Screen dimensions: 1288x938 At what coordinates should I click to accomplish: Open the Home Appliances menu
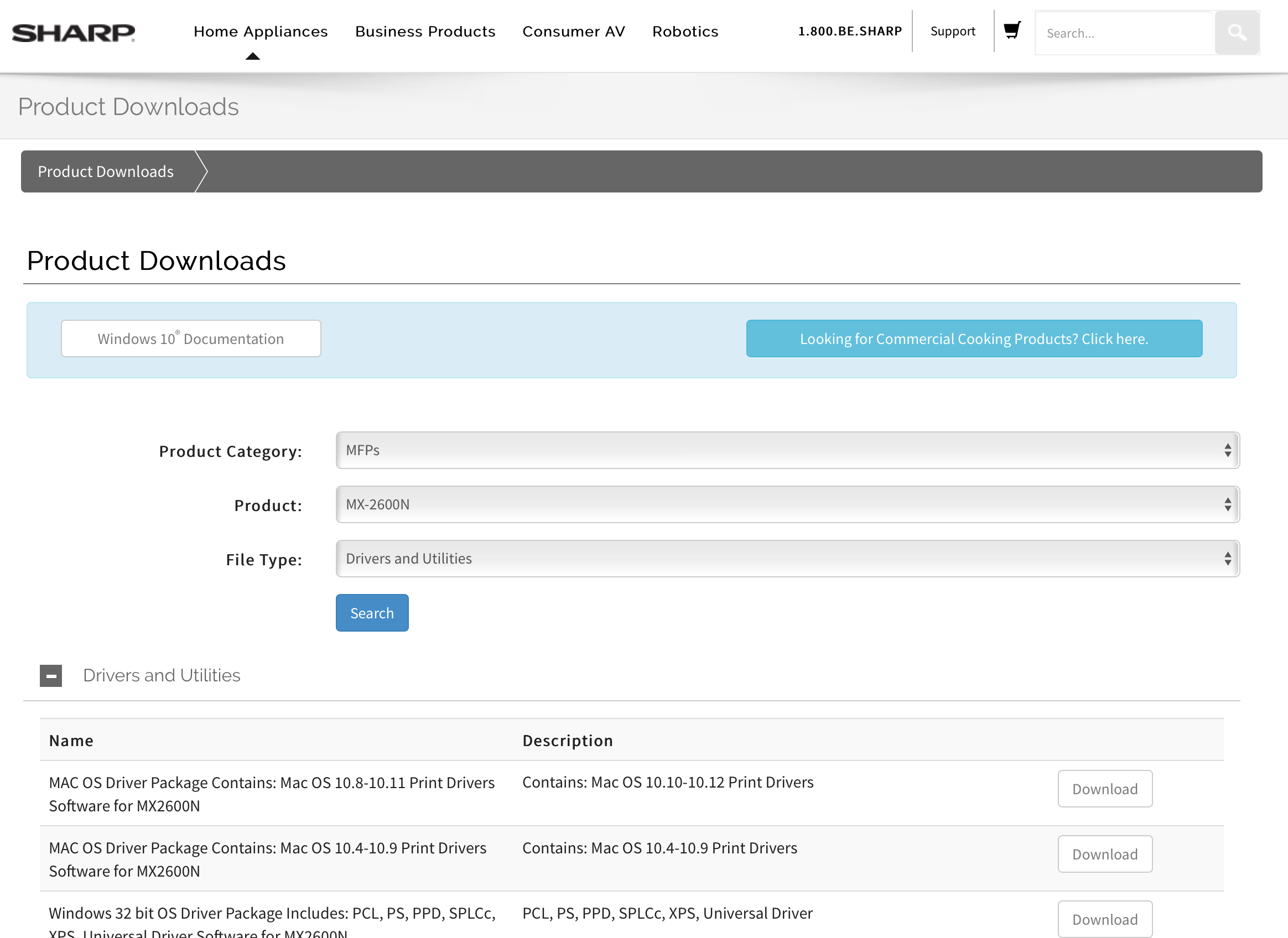[261, 31]
